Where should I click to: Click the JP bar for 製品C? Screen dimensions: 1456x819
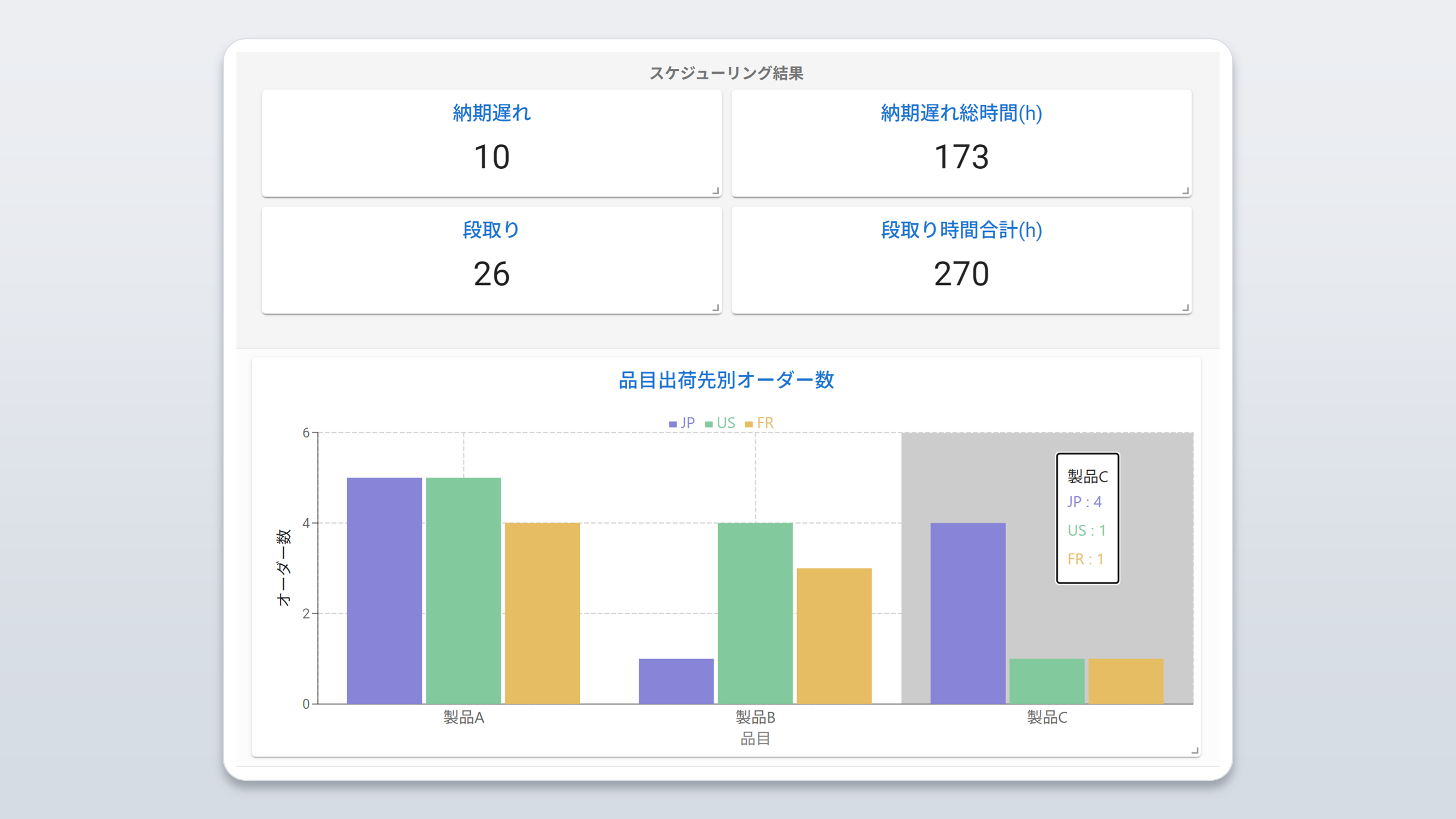[967, 613]
